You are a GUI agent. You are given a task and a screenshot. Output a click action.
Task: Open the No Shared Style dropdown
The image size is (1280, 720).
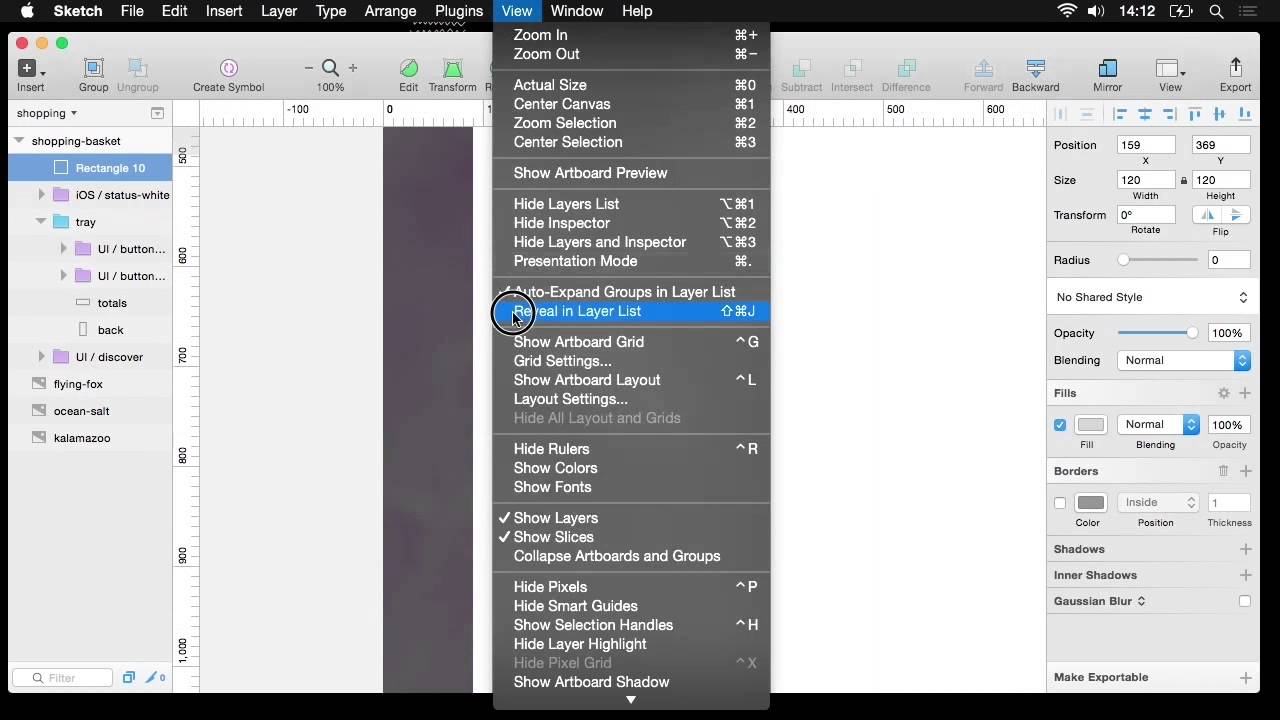point(1152,297)
